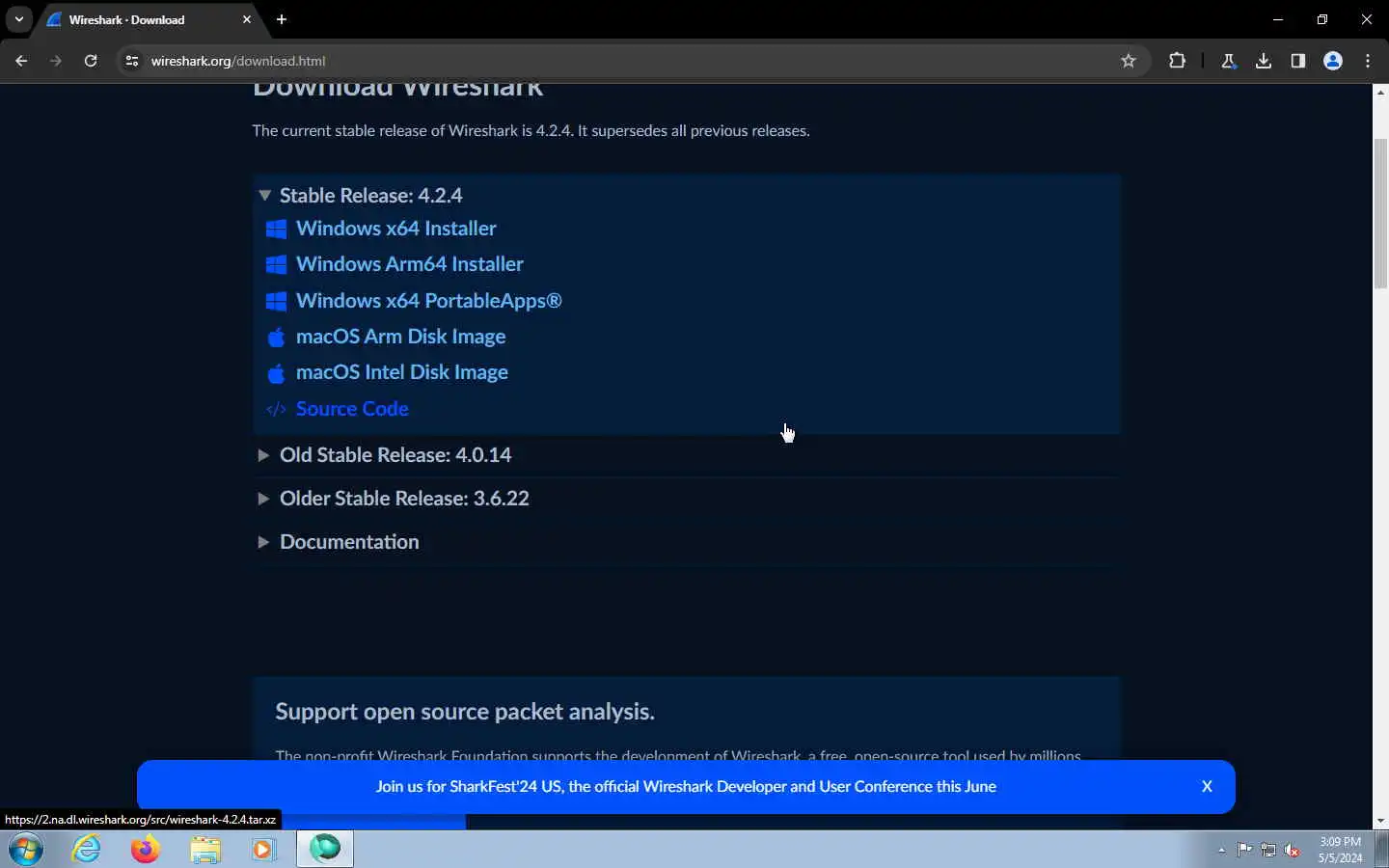Viewport: 1389px width, 868px height.
Task: Click the Windows logo beside Windows x64 PortableApps
Action: click(x=276, y=301)
